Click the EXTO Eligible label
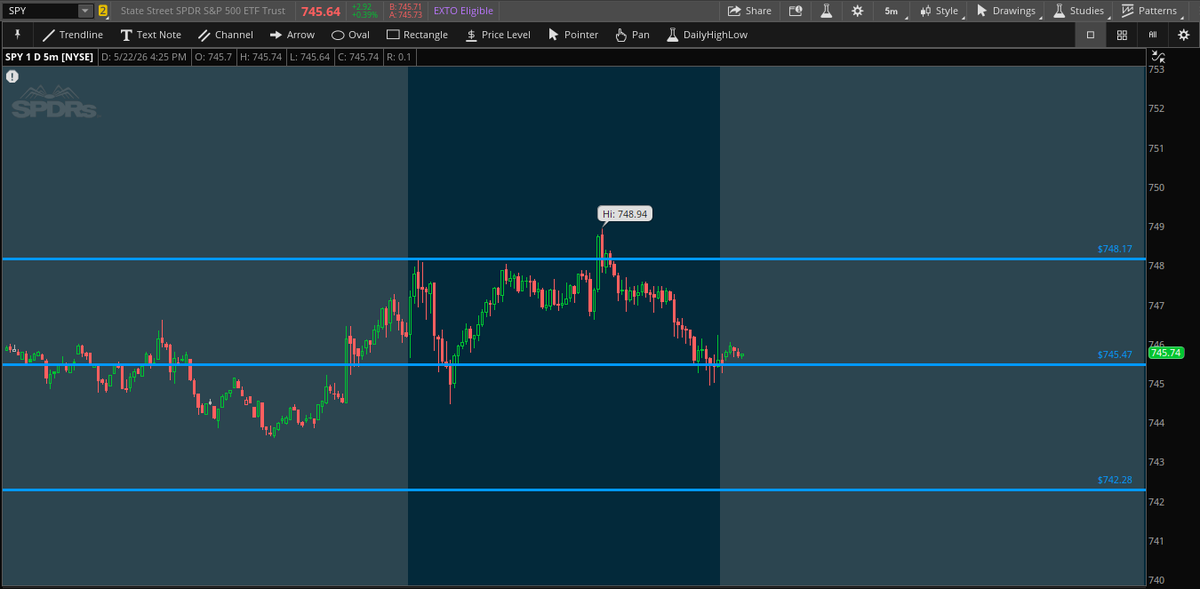 pyautogui.click(x=463, y=11)
